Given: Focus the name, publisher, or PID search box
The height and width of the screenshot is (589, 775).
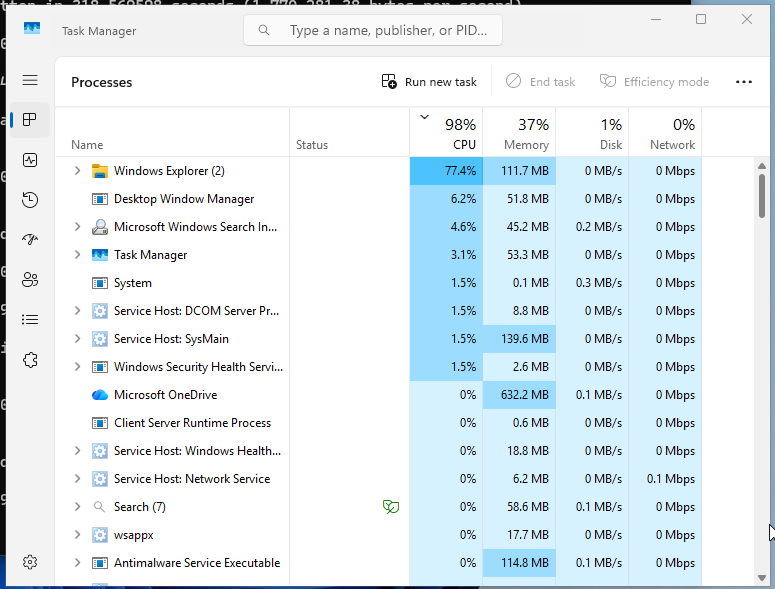Looking at the screenshot, I should [x=373, y=30].
